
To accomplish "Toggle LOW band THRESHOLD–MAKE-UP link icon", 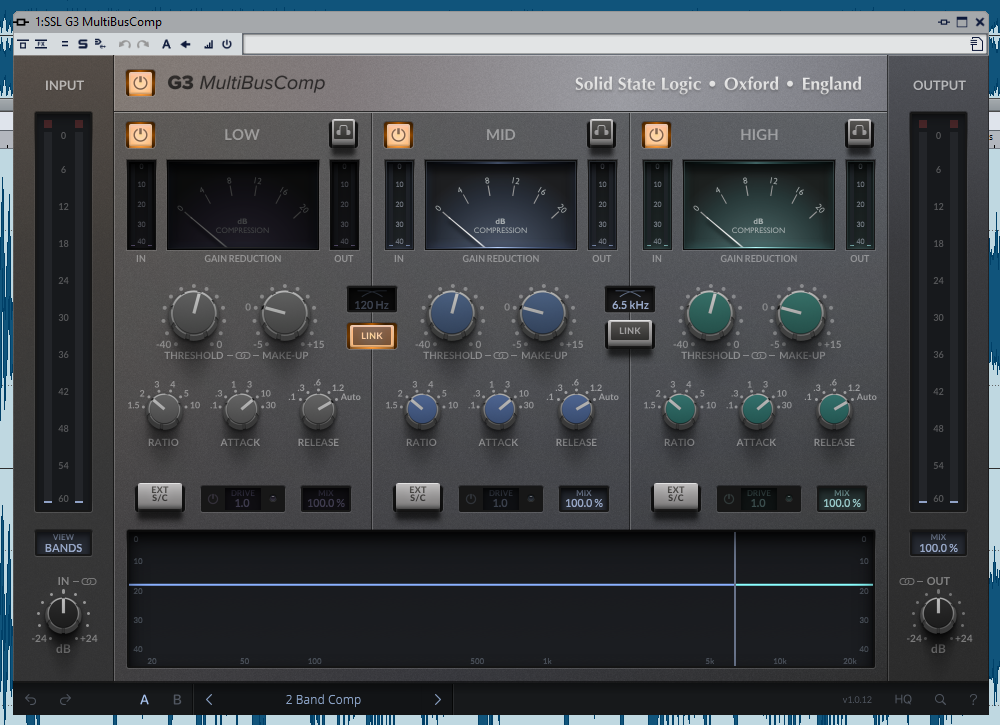I will (242, 356).
